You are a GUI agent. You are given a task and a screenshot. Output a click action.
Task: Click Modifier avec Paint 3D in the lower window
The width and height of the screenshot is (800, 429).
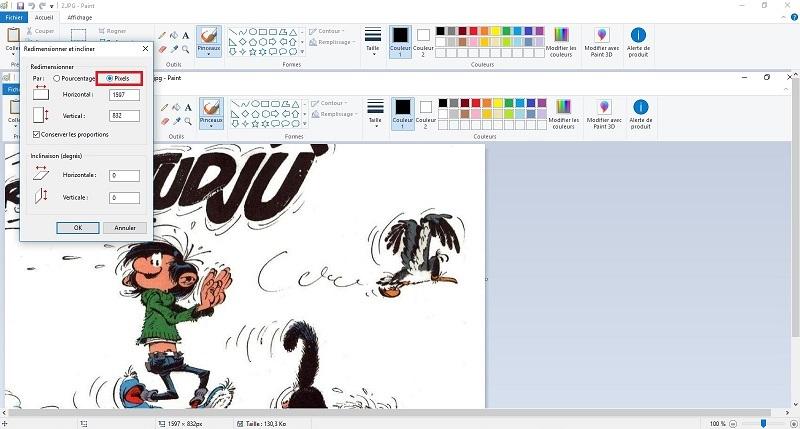tap(604, 114)
